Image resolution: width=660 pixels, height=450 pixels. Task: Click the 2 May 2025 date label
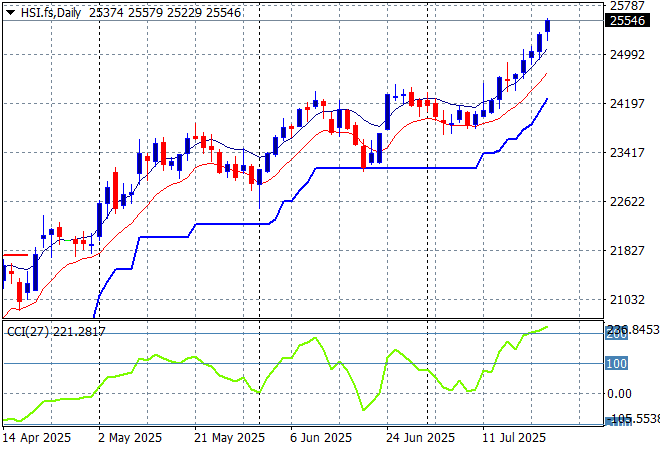pyautogui.click(x=130, y=438)
